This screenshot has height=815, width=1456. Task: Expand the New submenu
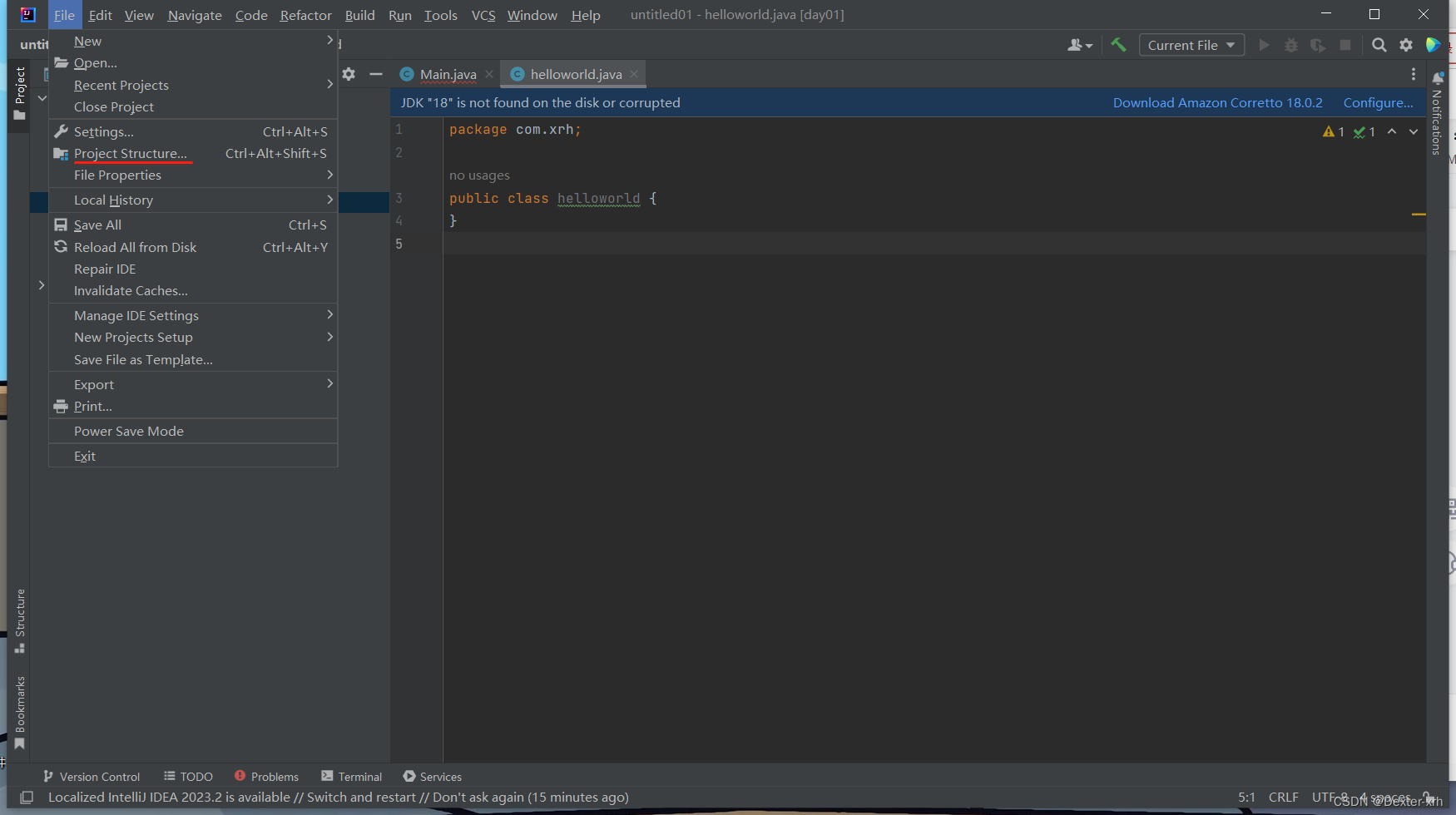pos(87,41)
